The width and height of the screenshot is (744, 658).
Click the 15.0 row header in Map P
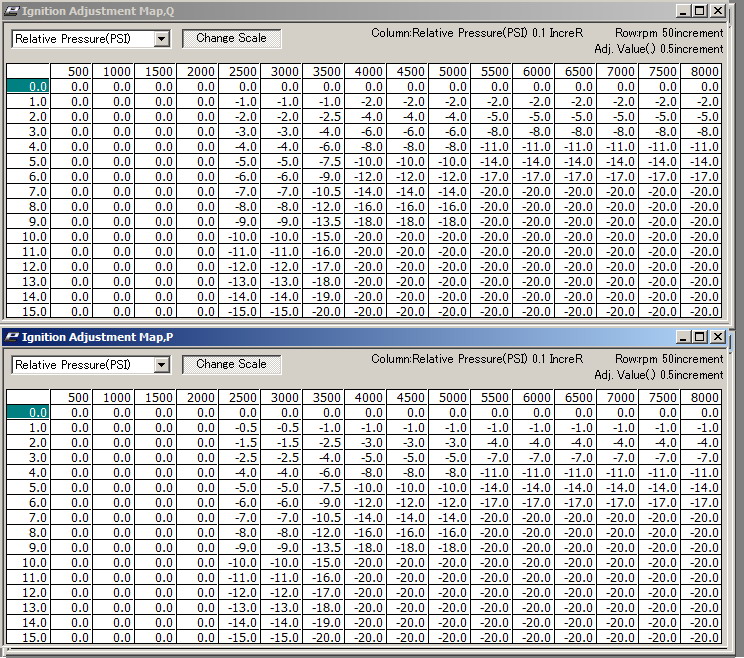[x=28, y=637]
